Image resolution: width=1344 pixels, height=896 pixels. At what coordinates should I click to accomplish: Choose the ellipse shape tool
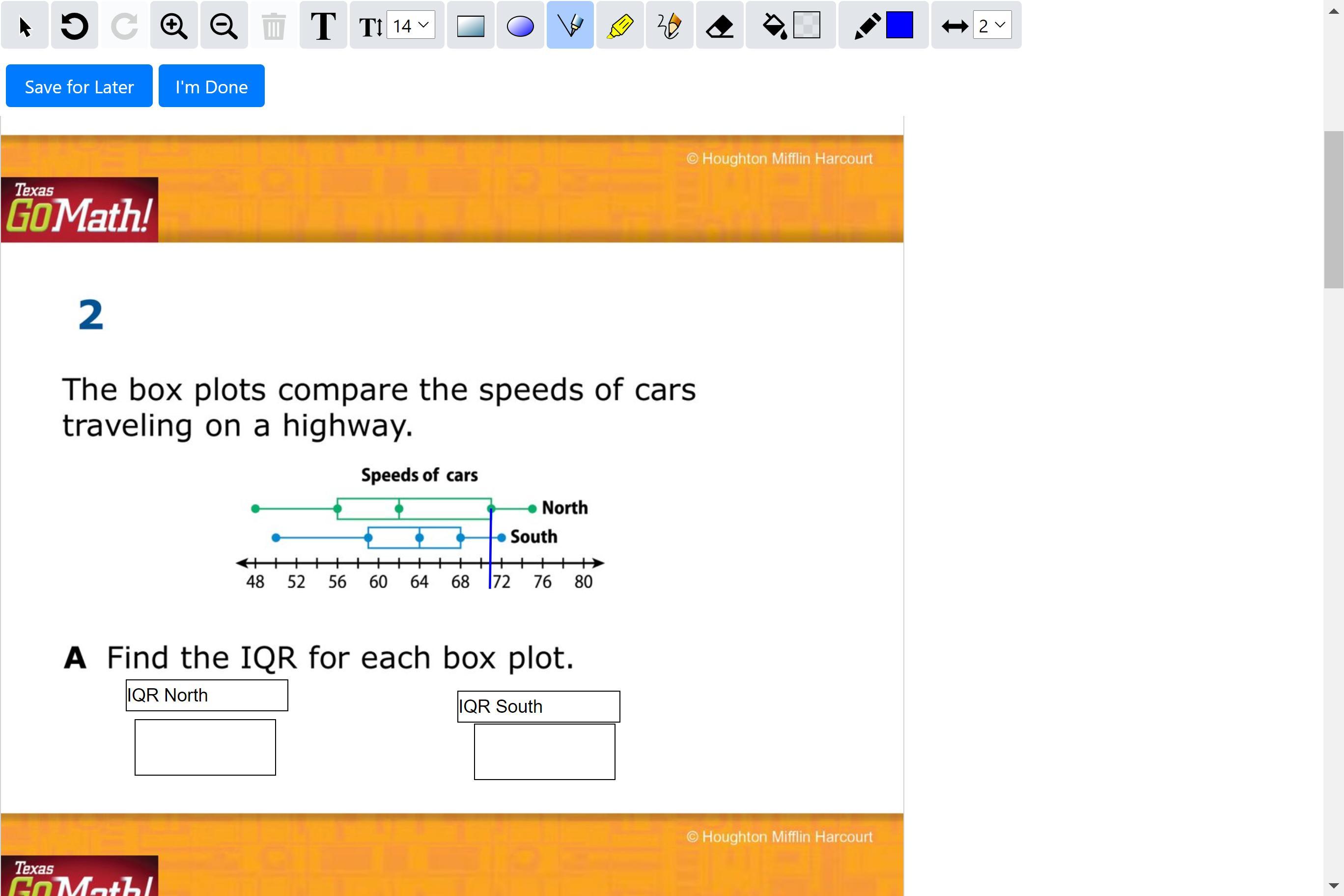point(520,26)
